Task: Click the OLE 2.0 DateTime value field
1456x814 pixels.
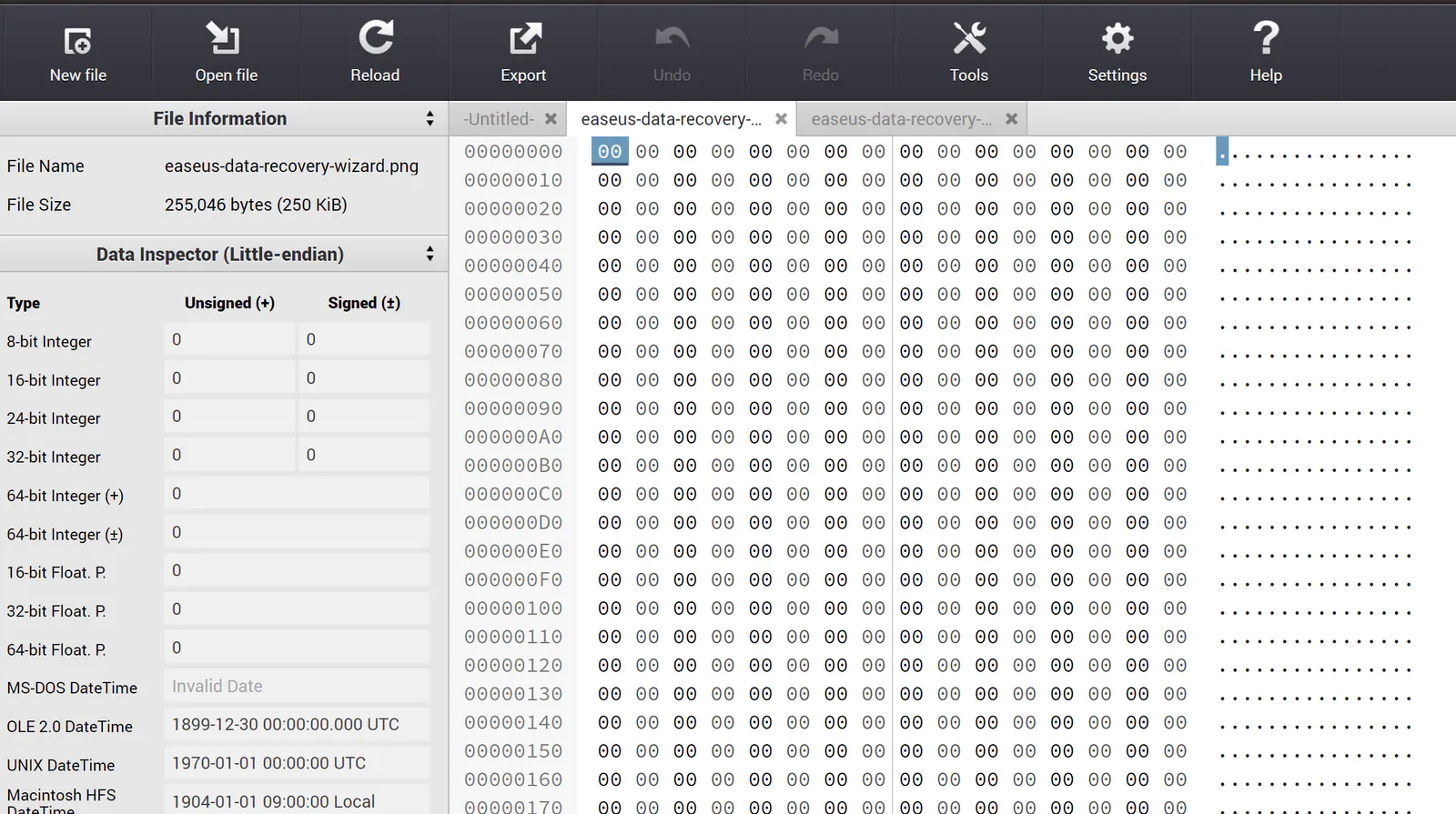Action: click(x=297, y=725)
